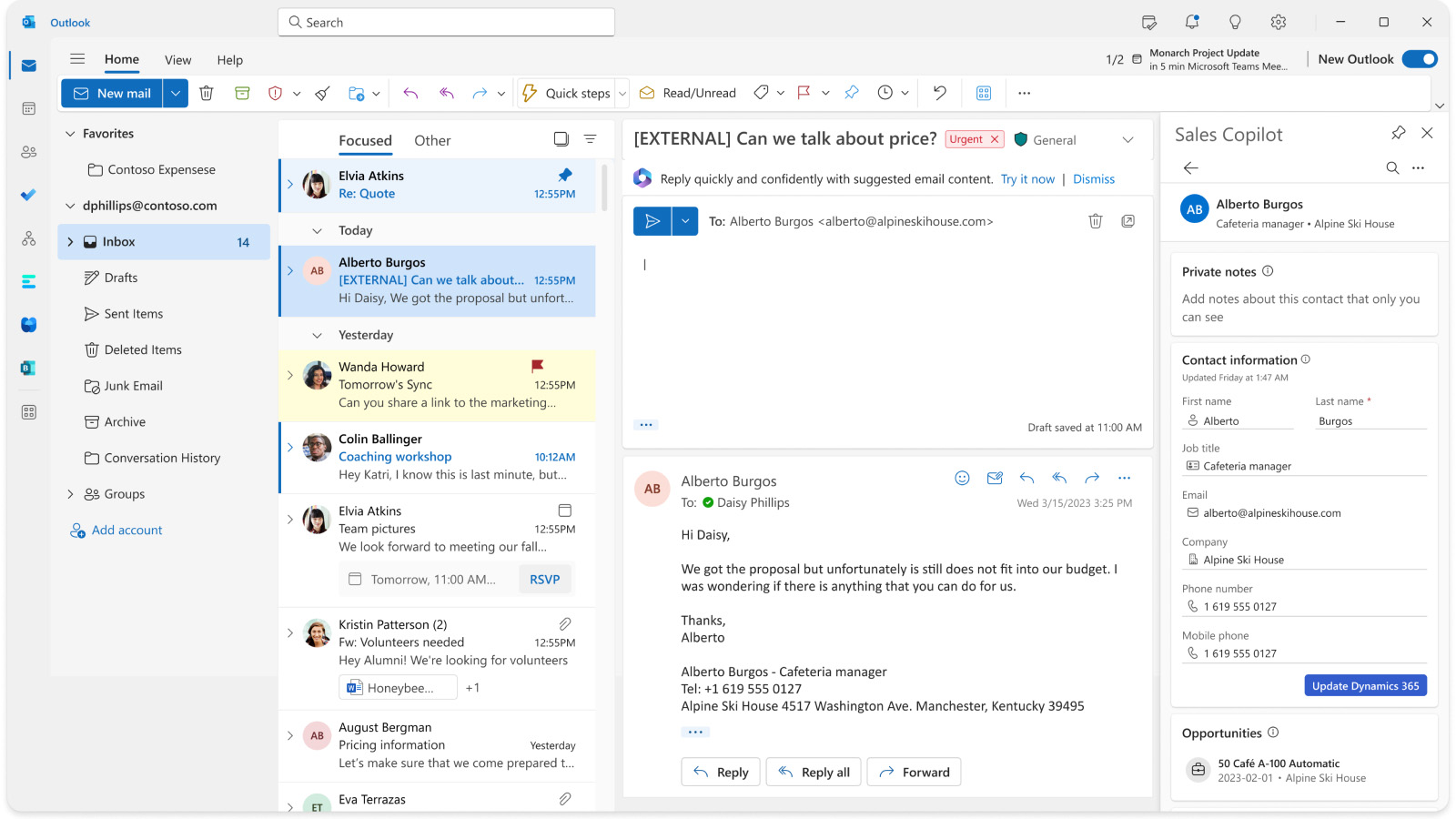Viewport: 1456px width, 819px height.
Task: Collapse the Favorites folder group
Action: [70, 134]
